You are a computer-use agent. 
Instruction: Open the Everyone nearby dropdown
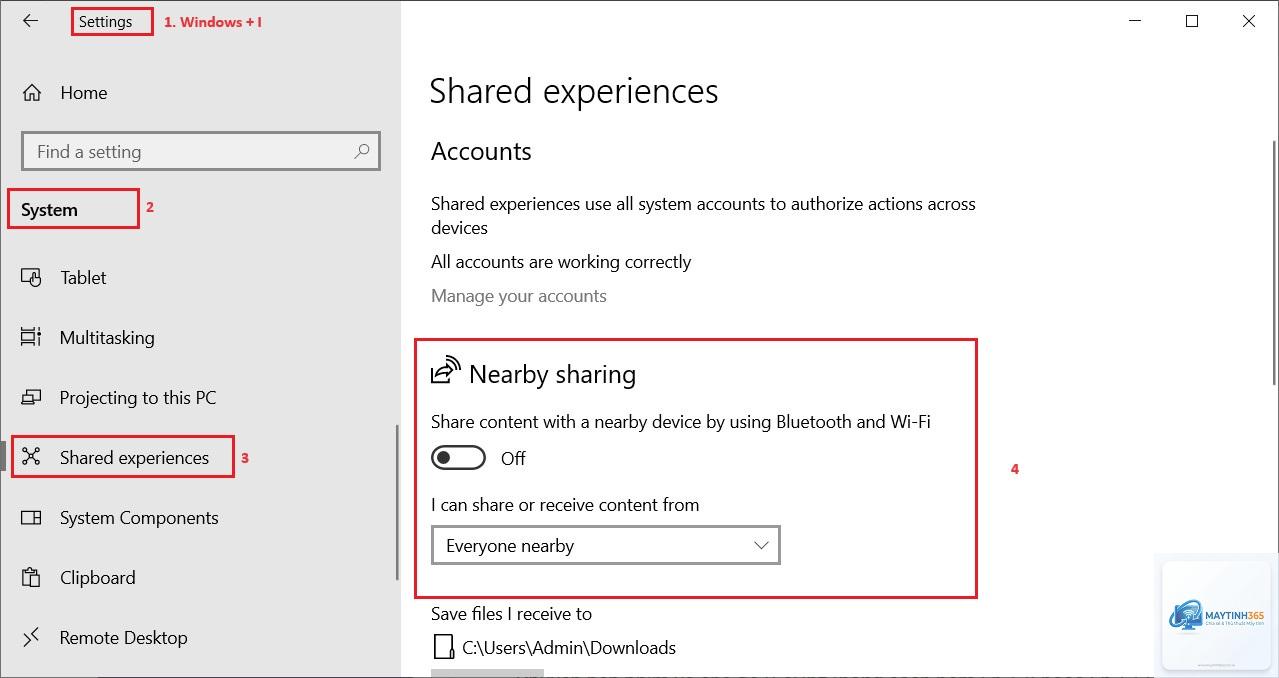pos(606,546)
